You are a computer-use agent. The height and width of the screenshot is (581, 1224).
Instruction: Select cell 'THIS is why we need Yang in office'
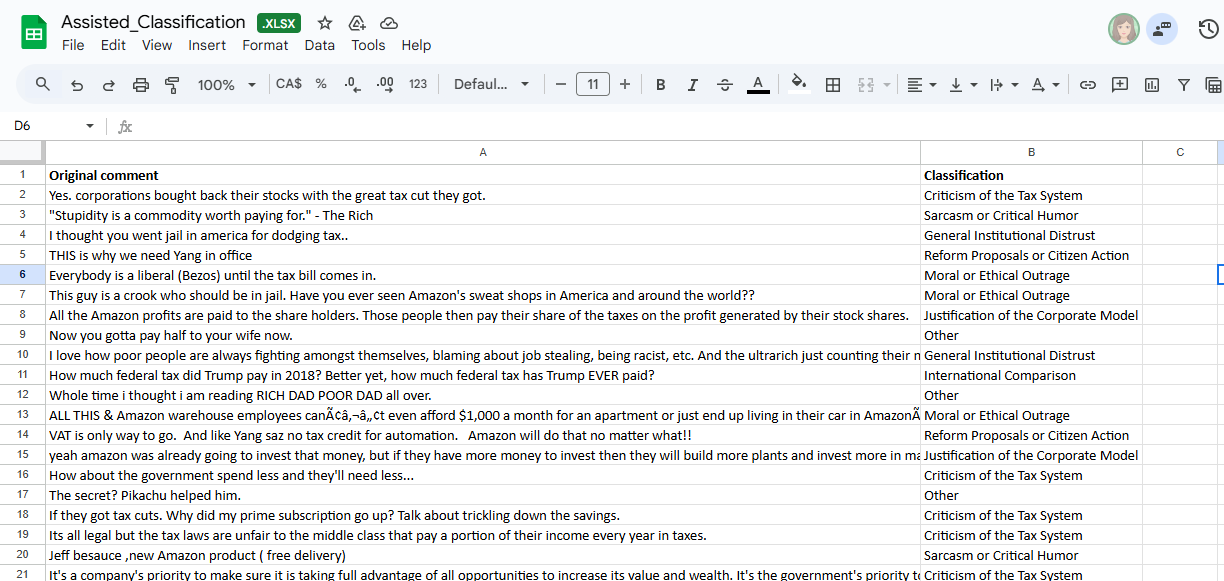coord(483,255)
